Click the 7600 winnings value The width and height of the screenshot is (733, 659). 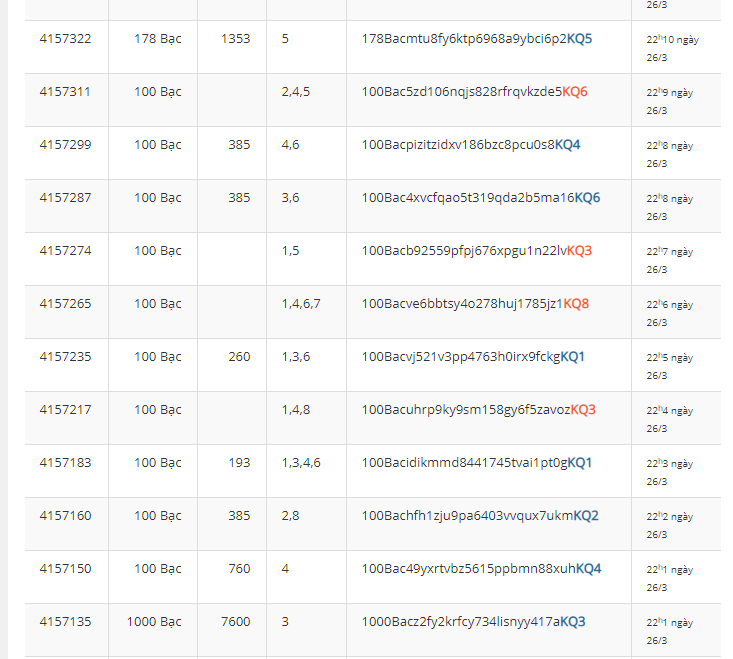(x=236, y=622)
